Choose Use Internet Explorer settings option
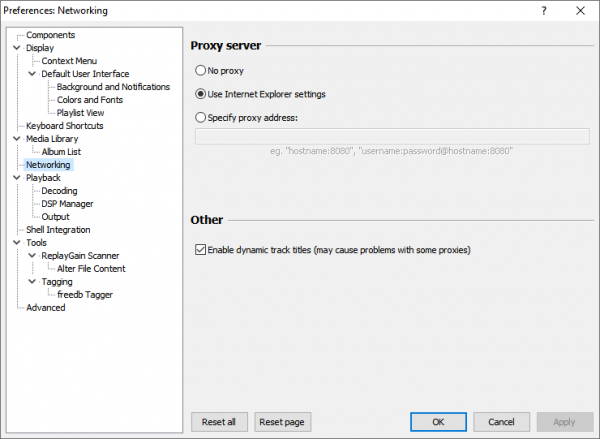This screenshot has width=600, height=439. pos(201,94)
